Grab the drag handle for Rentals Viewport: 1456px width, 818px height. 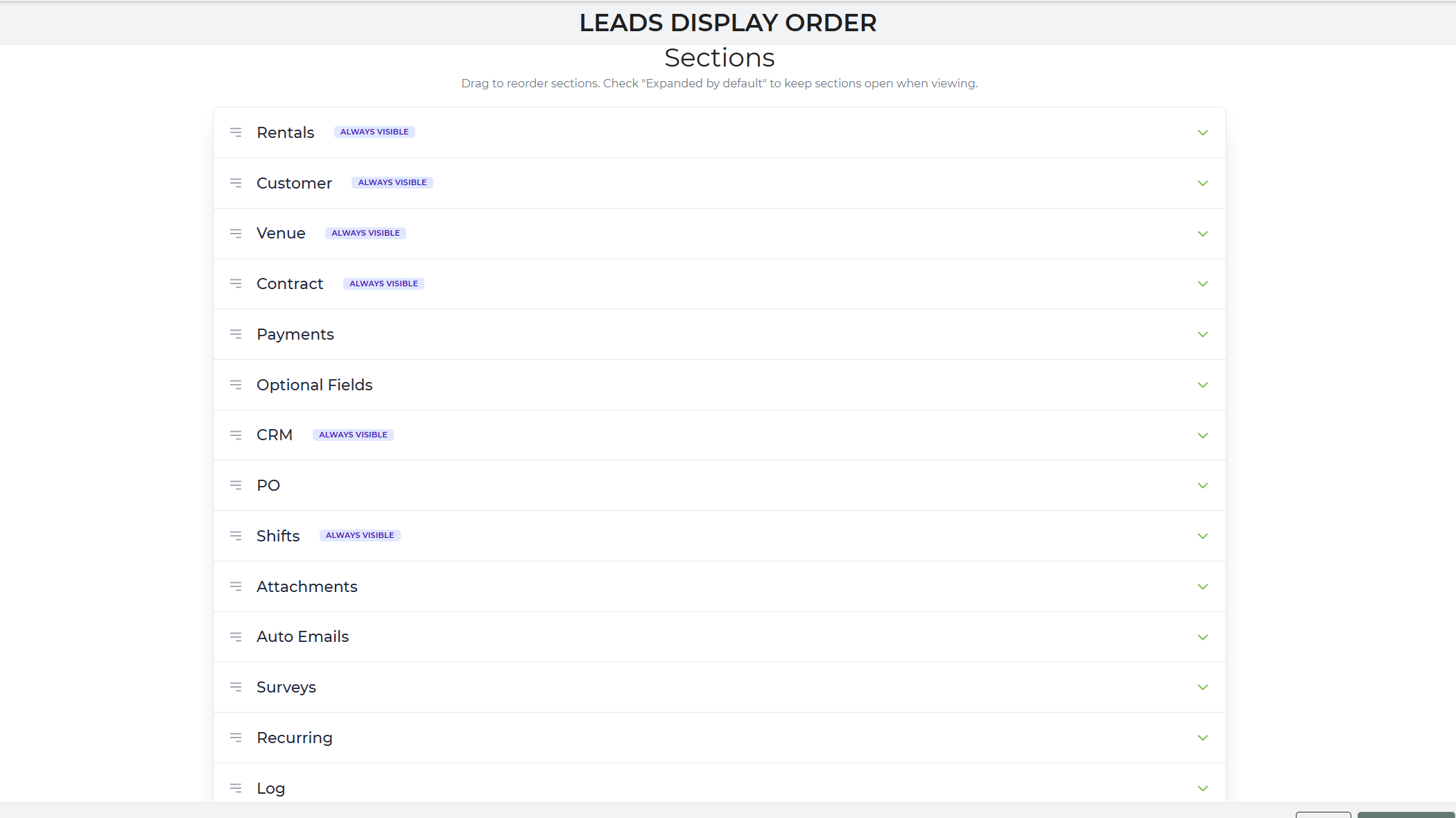236,132
